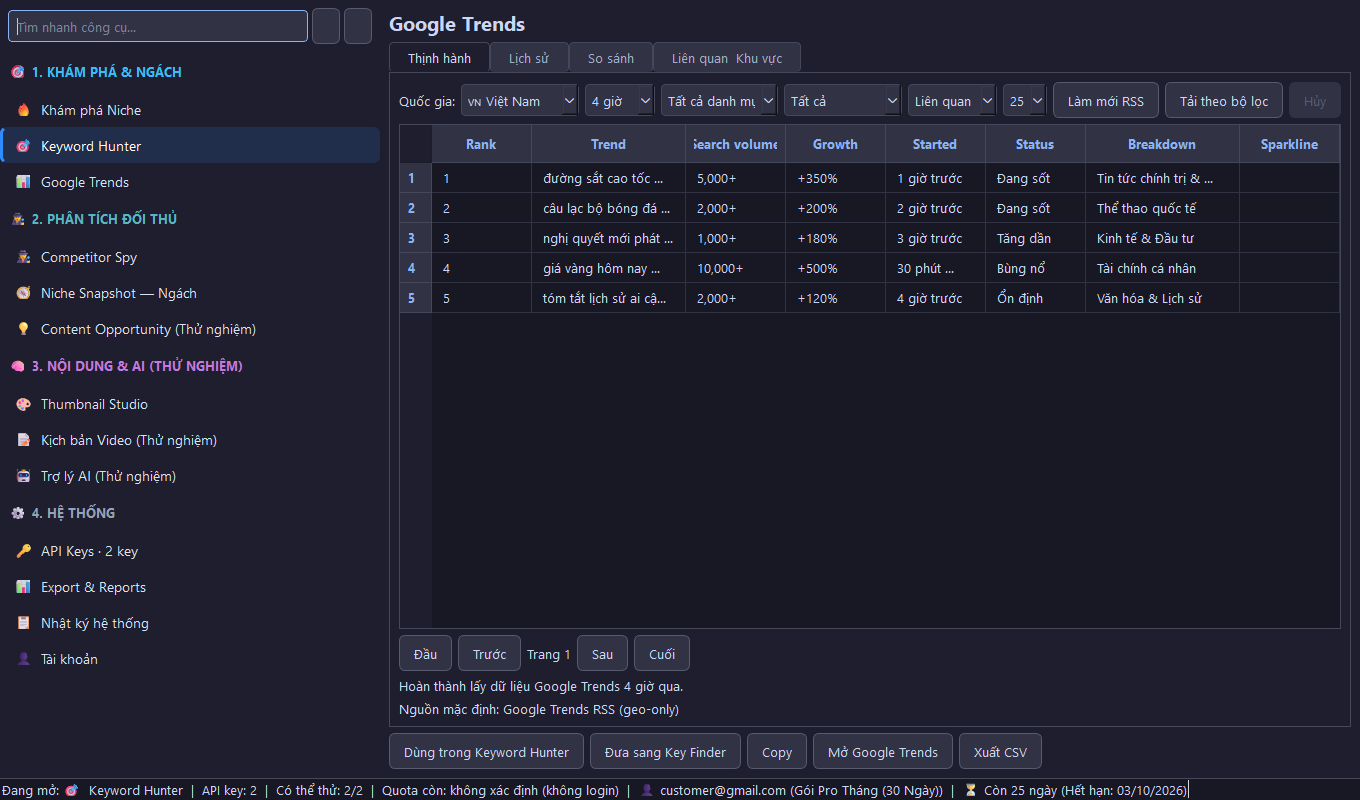The height and width of the screenshot is (800, 1360).
Task: Focus the 'Tìm nhanh công cụ...' search field
Action: [158, 27]
